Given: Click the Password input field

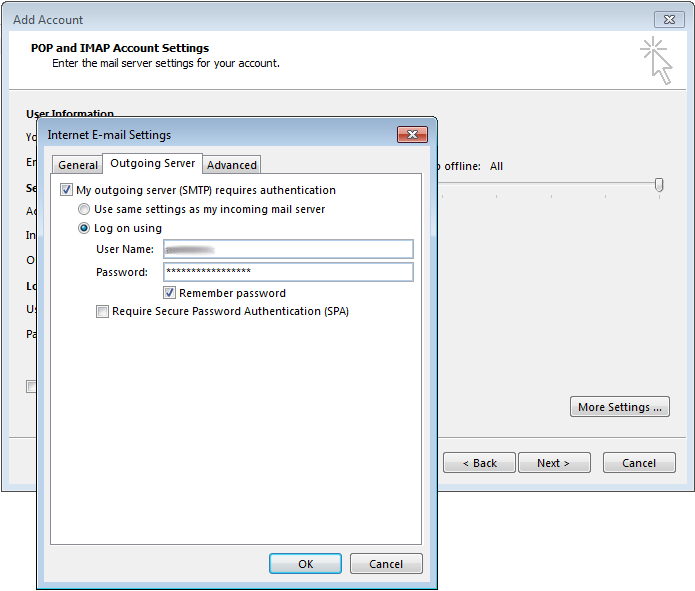Looking at the screenshot, I should (x=288, y=272).
